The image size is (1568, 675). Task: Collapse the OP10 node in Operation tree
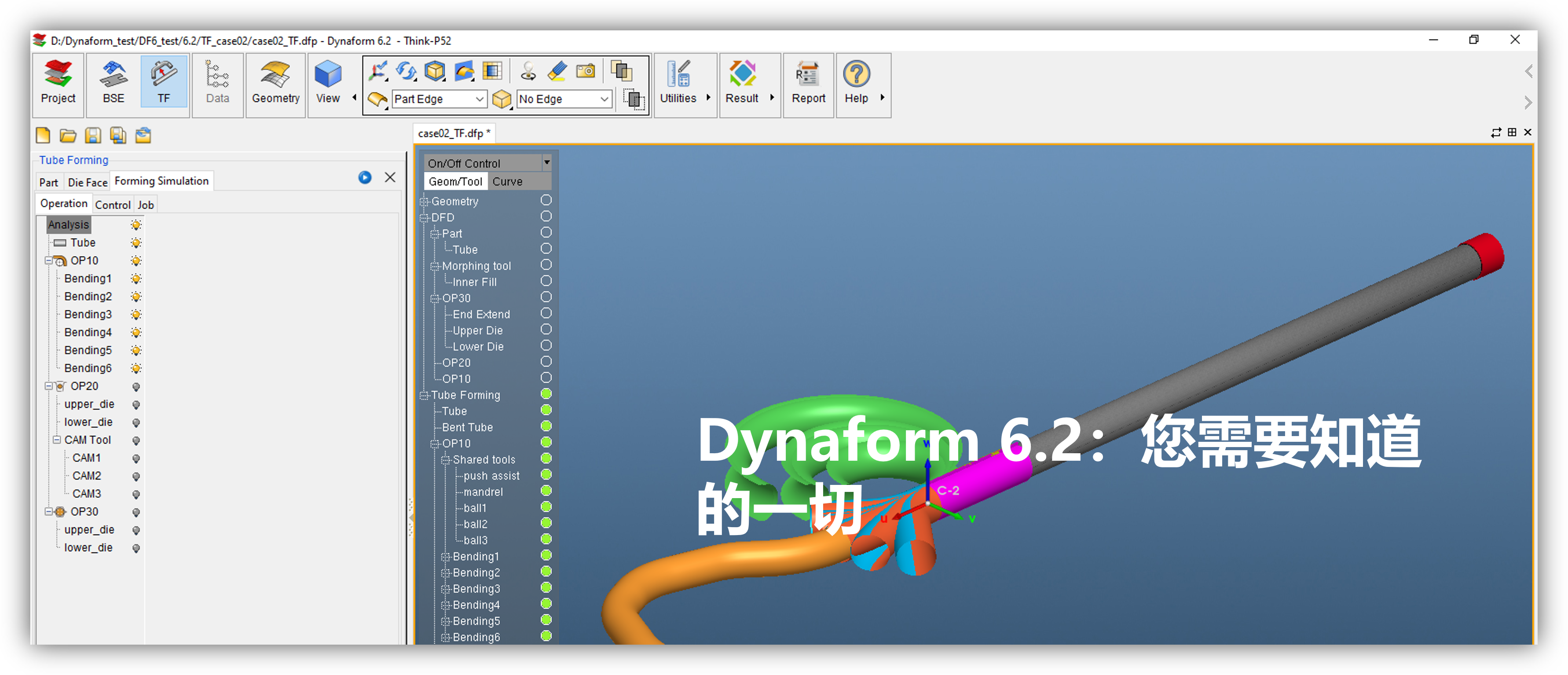(49, 260)
